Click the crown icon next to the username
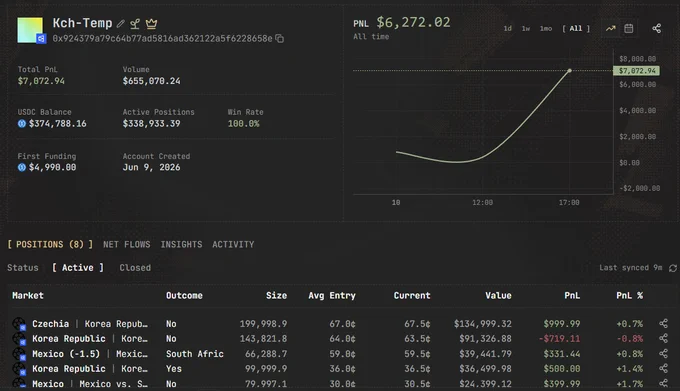Screen dimensions: 680x391 coord(151,23)
